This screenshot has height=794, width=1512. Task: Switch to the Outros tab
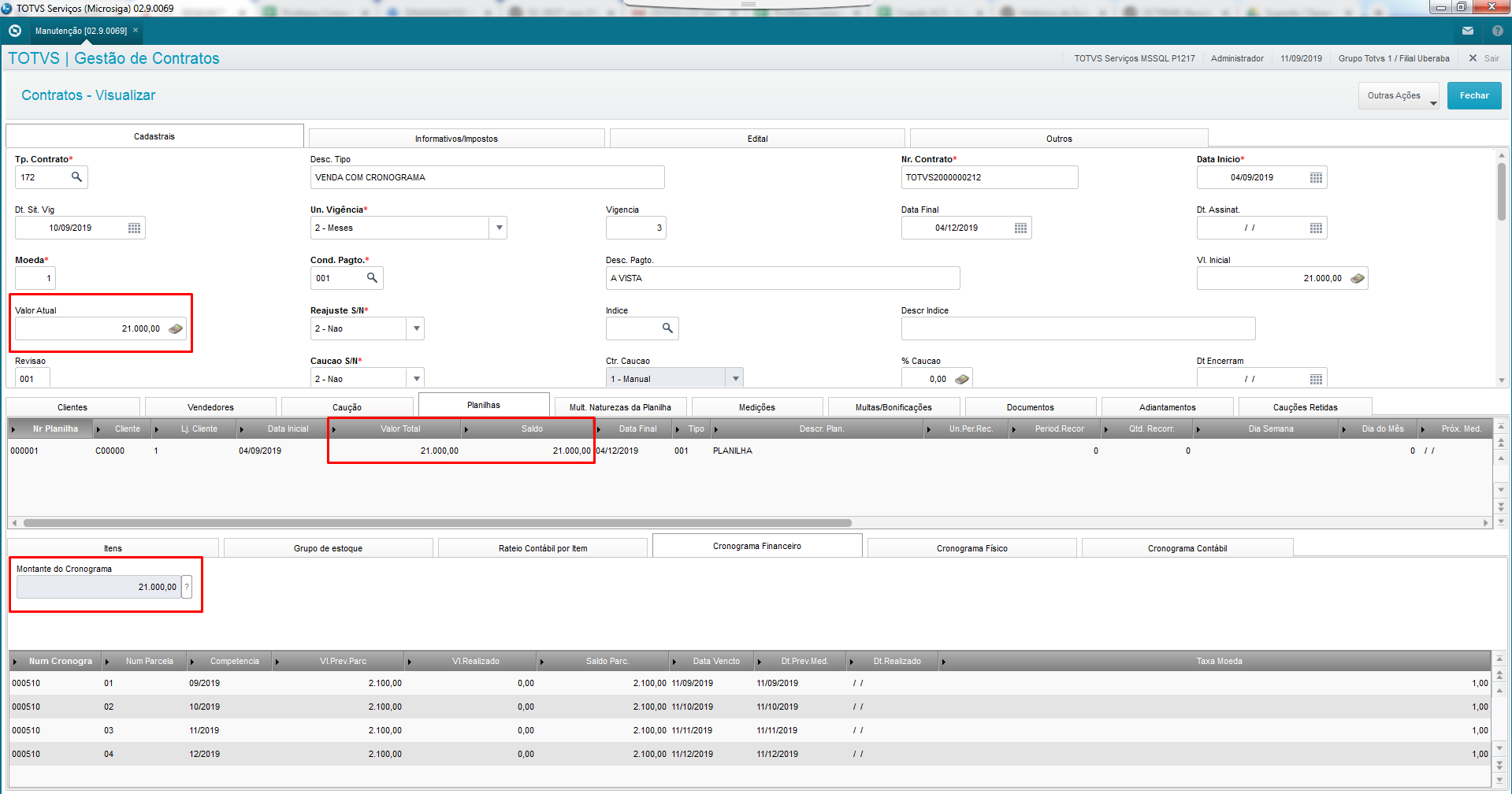click(x=1059, y=139)
